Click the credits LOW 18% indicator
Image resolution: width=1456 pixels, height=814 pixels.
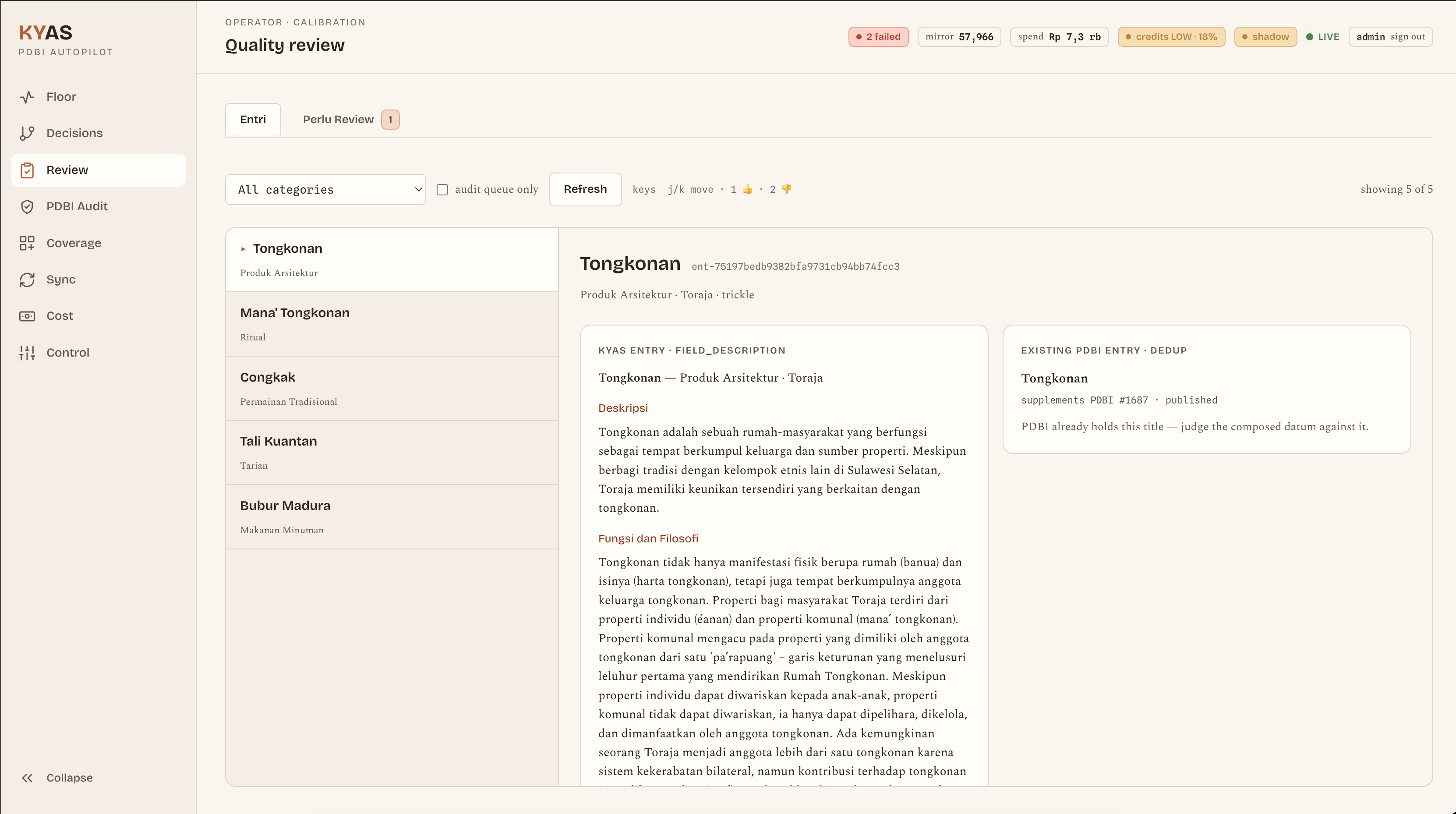pos(1171,37)
